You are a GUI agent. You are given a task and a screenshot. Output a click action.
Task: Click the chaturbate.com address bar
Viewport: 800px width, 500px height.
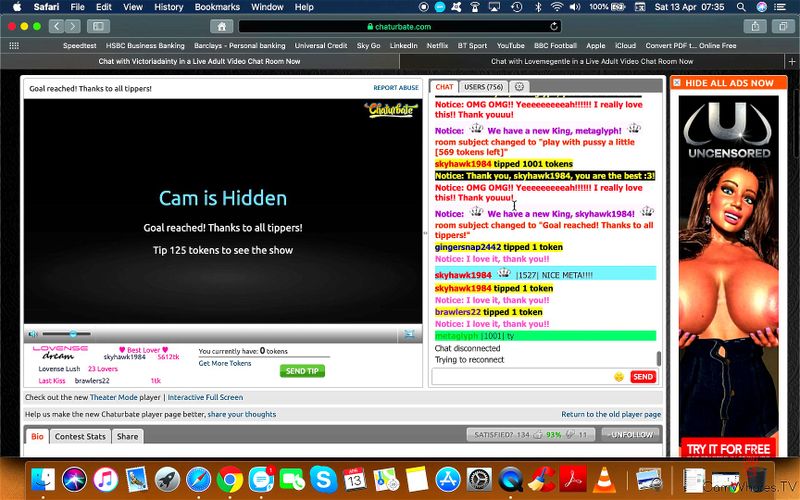coord(399,27)
